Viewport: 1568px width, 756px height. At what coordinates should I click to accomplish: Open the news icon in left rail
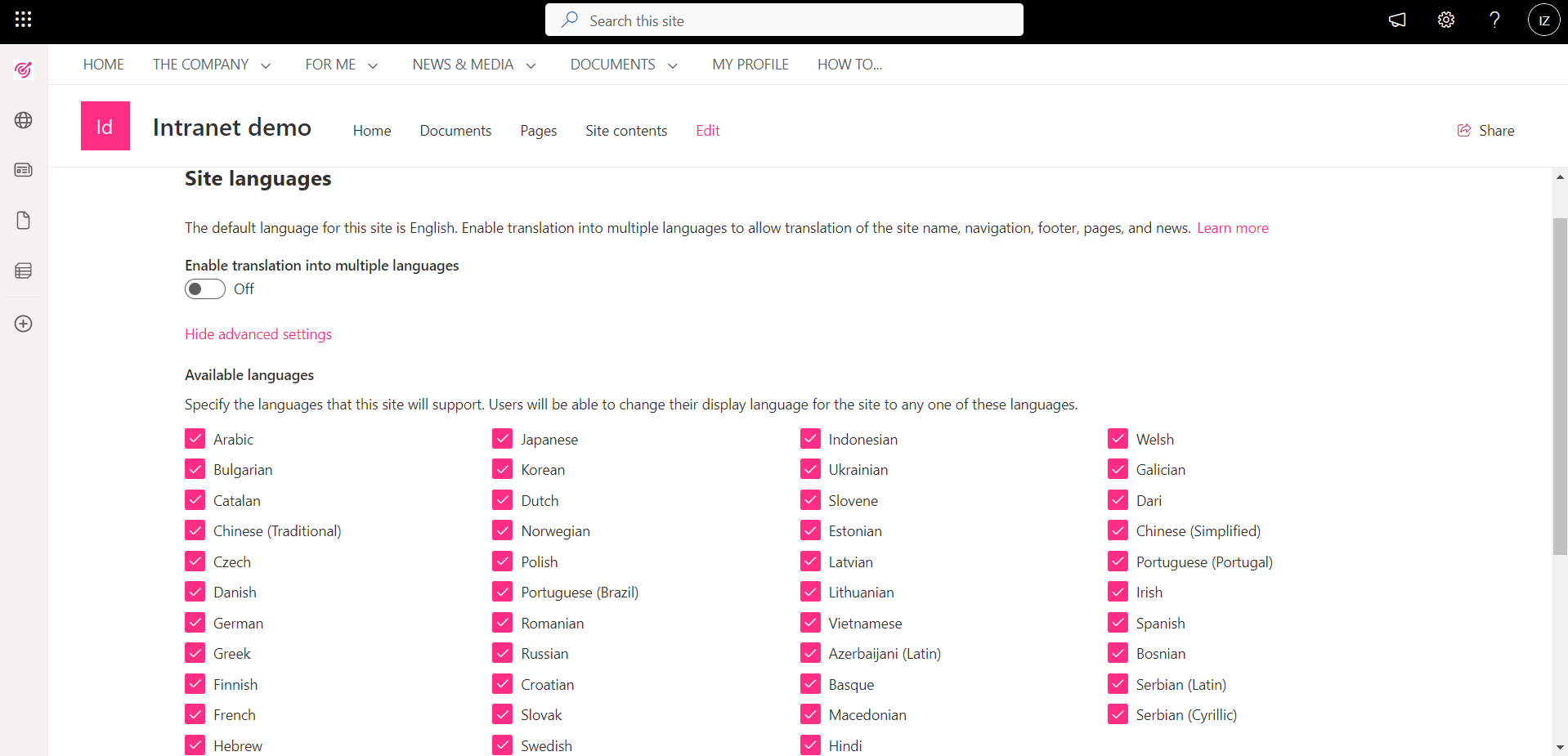pos(24,170)
